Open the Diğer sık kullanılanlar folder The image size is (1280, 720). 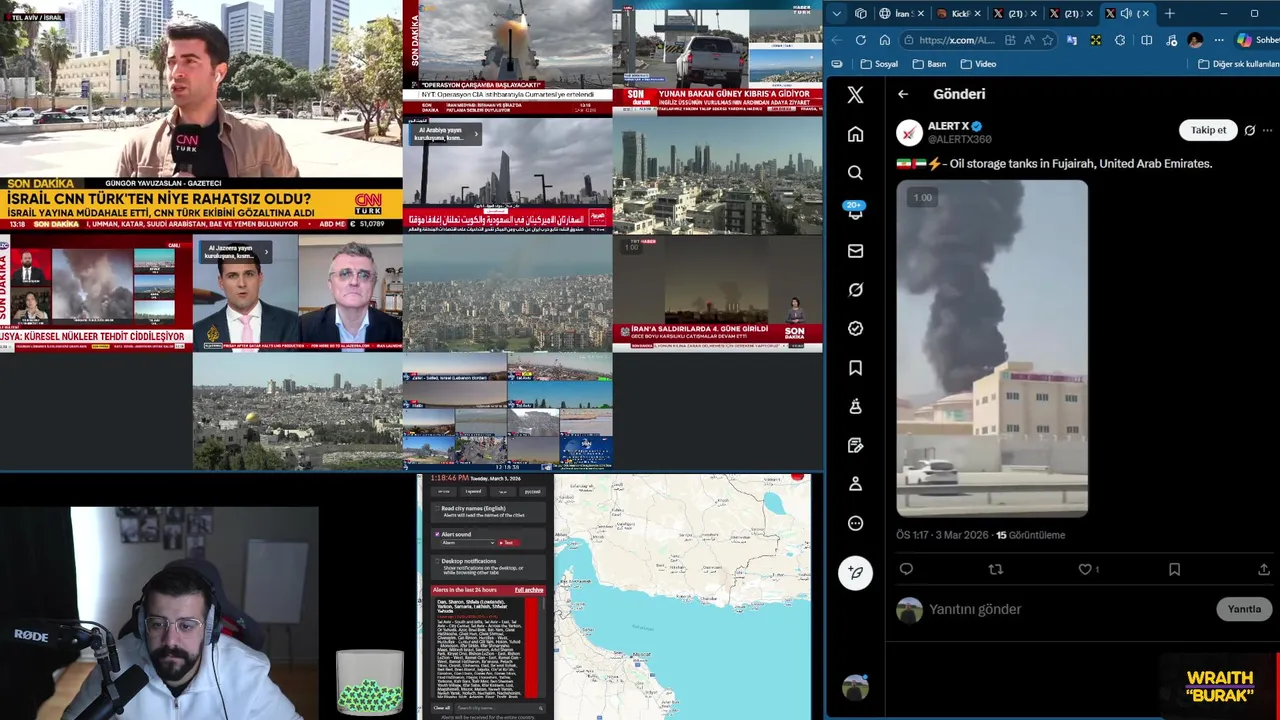click(1238, 64)
